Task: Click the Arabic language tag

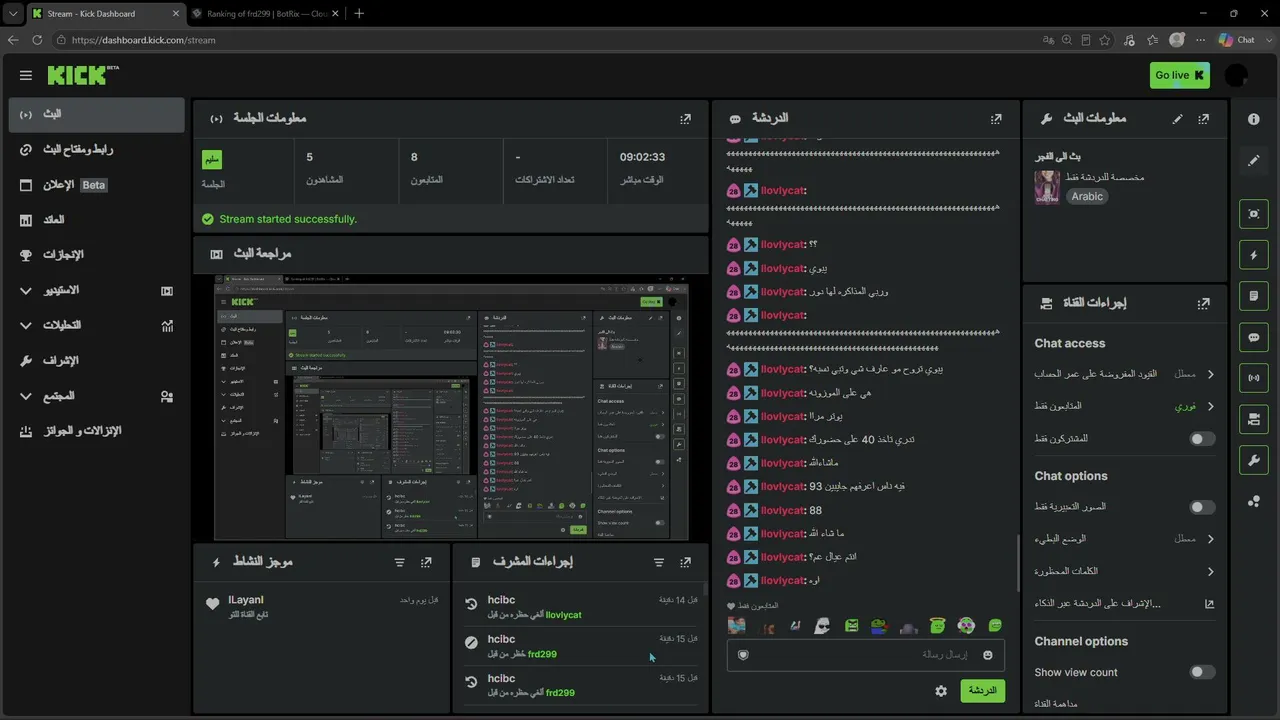Action: [1087, 196]
